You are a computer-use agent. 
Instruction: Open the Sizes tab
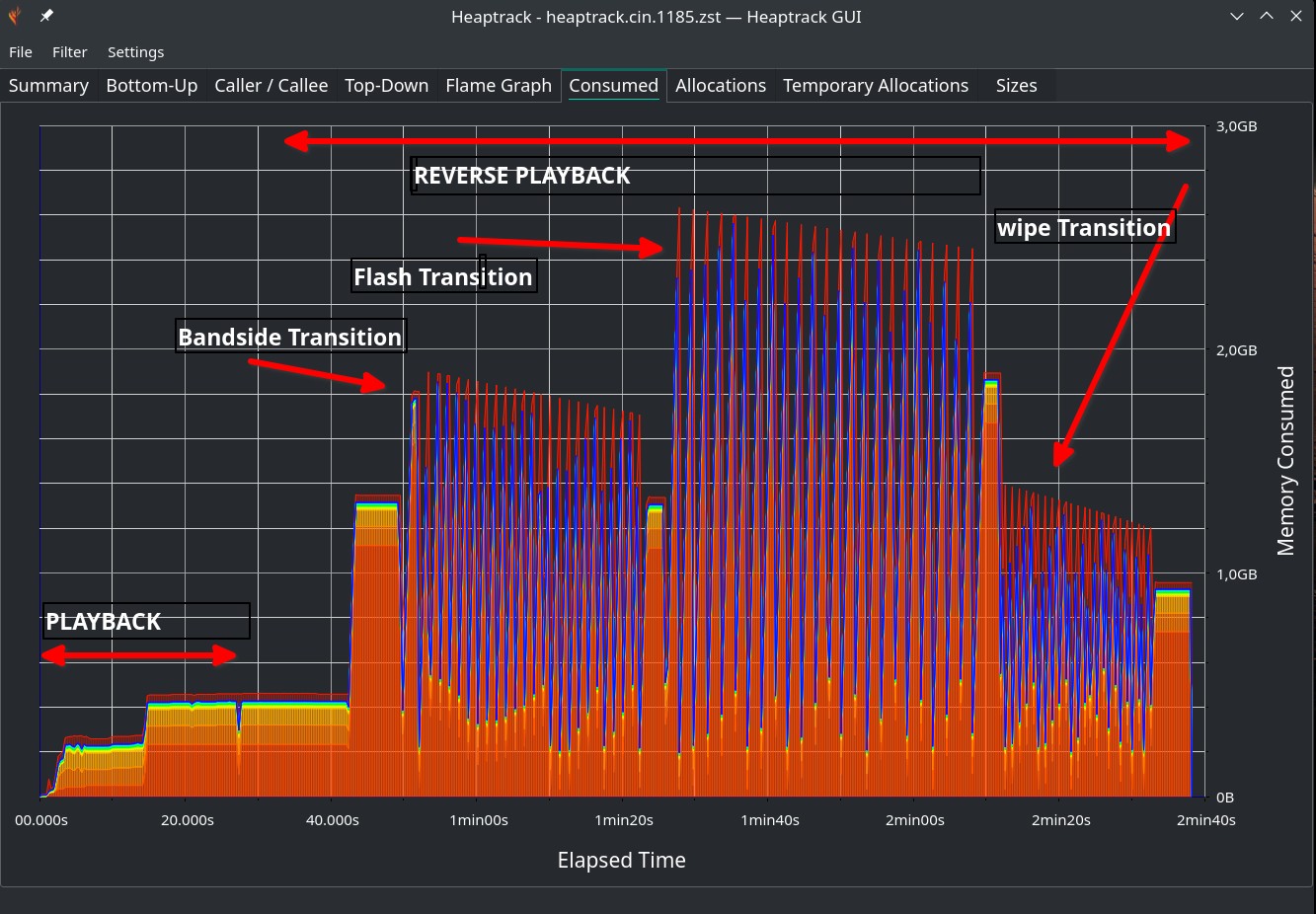click(1016, 86)
